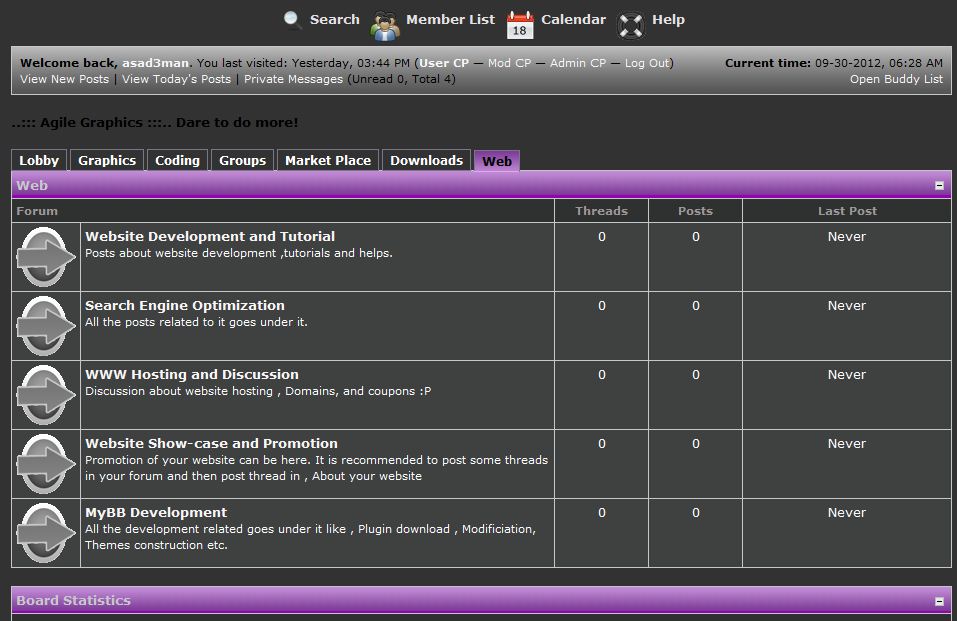Click arrow icon beside WWW Hosting and Discussion
Image resolution: width=957 pixels, height=621 pixels.
tap(46, 395)
